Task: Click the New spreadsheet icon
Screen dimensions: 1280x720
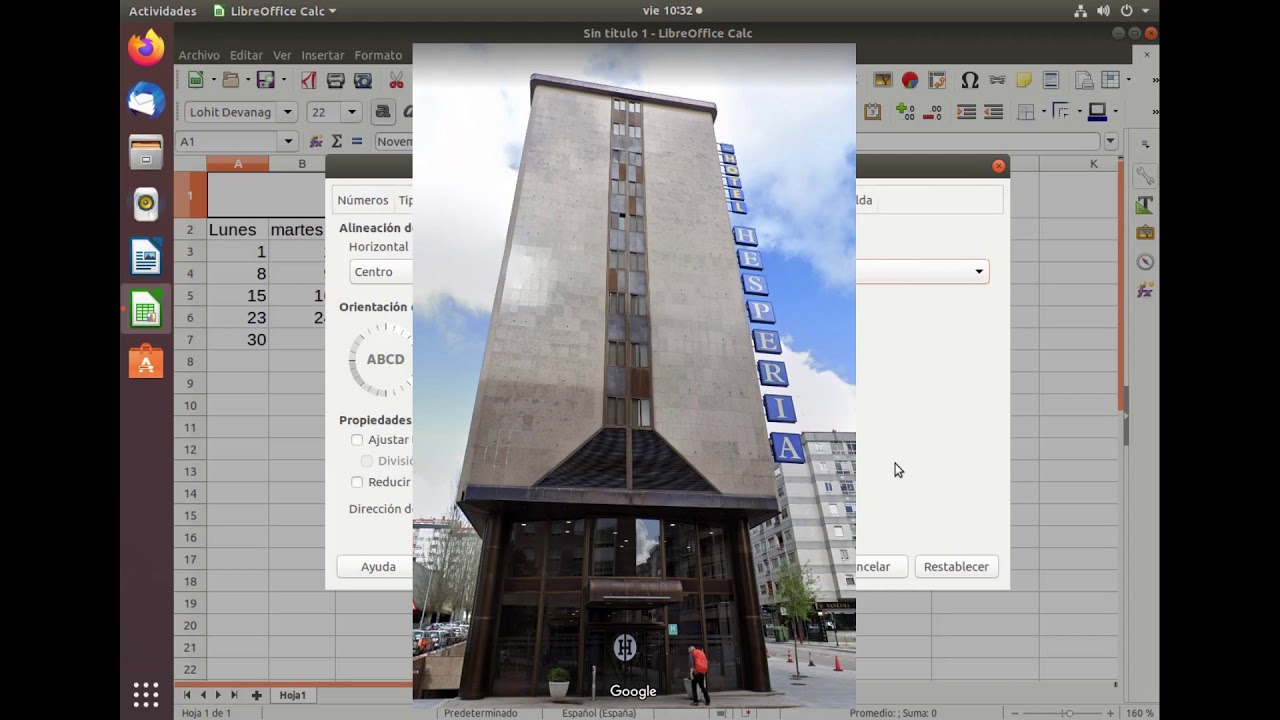Action: (x=196, y=80)
